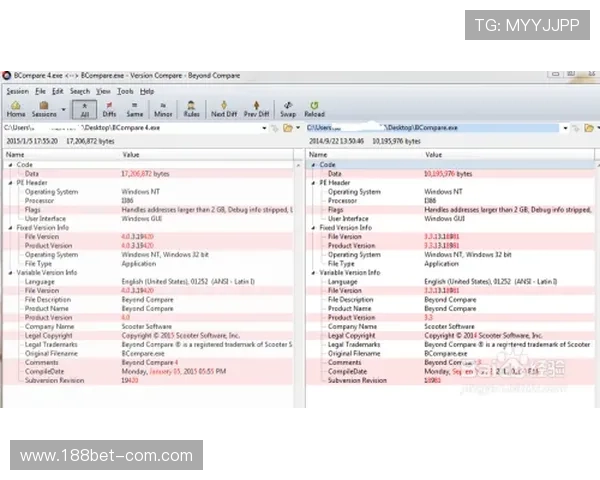This screenshot has width=600, height=480.
Task: Collapse the left PE Header section
Action: [x=9, y=183]
